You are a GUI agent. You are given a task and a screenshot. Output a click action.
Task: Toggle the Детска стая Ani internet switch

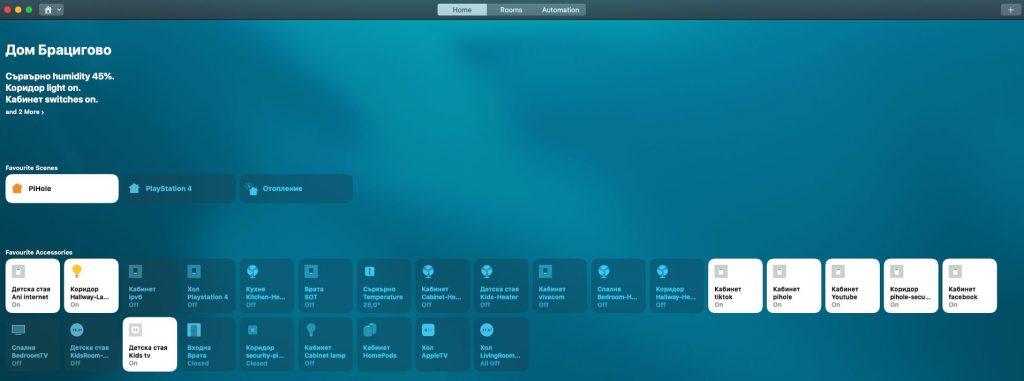[33, 286]
